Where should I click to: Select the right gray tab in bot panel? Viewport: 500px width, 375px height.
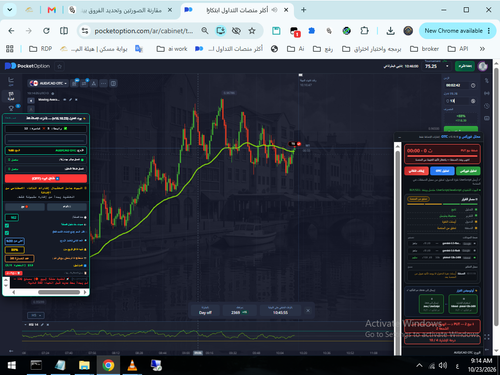(x=67, y=207)
